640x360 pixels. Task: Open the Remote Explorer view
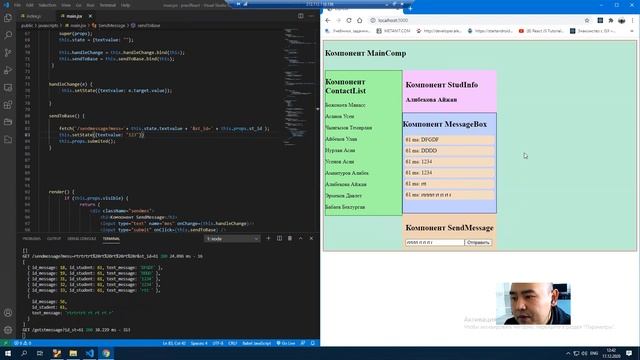(8, 88)
